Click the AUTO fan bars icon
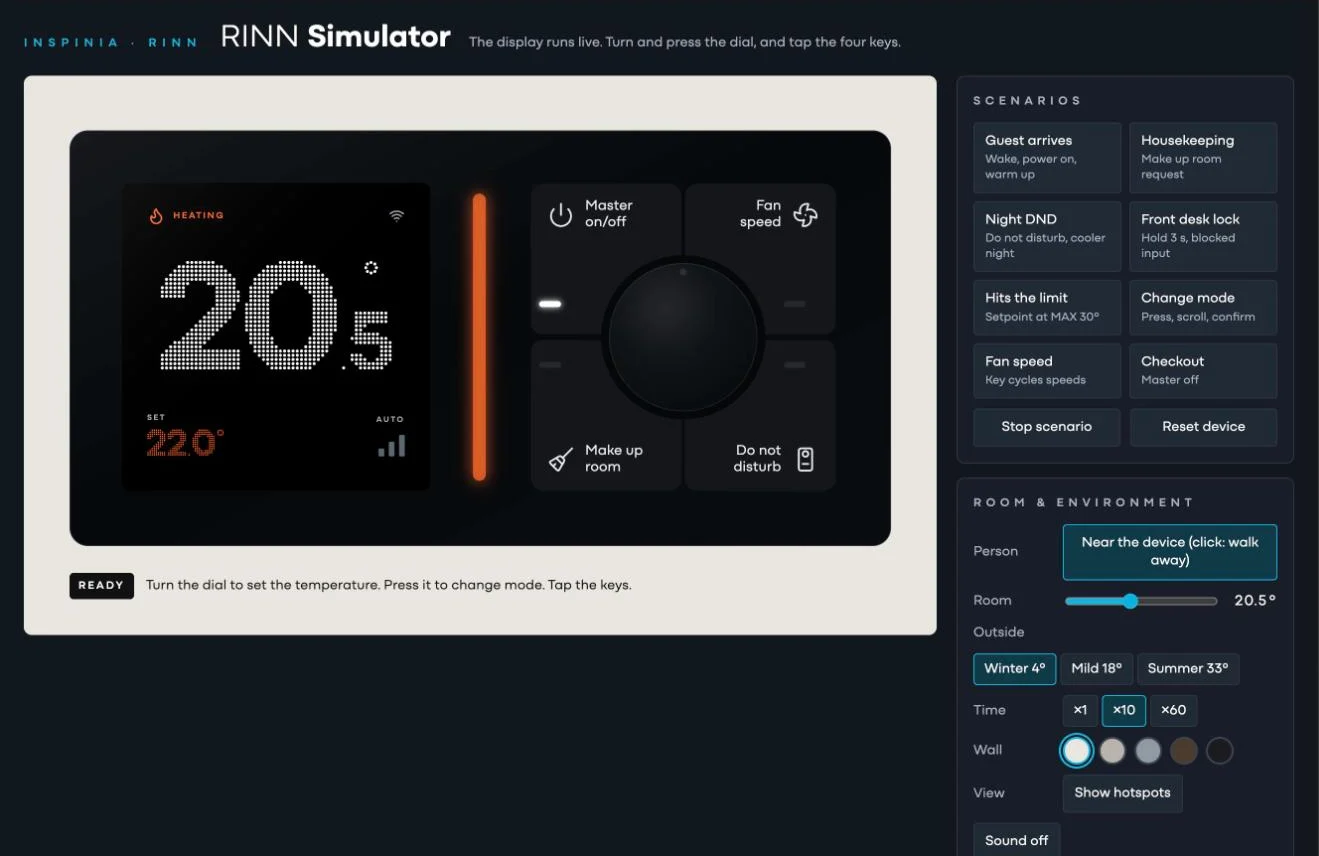Screen dimensions: 1319x856 392,445
